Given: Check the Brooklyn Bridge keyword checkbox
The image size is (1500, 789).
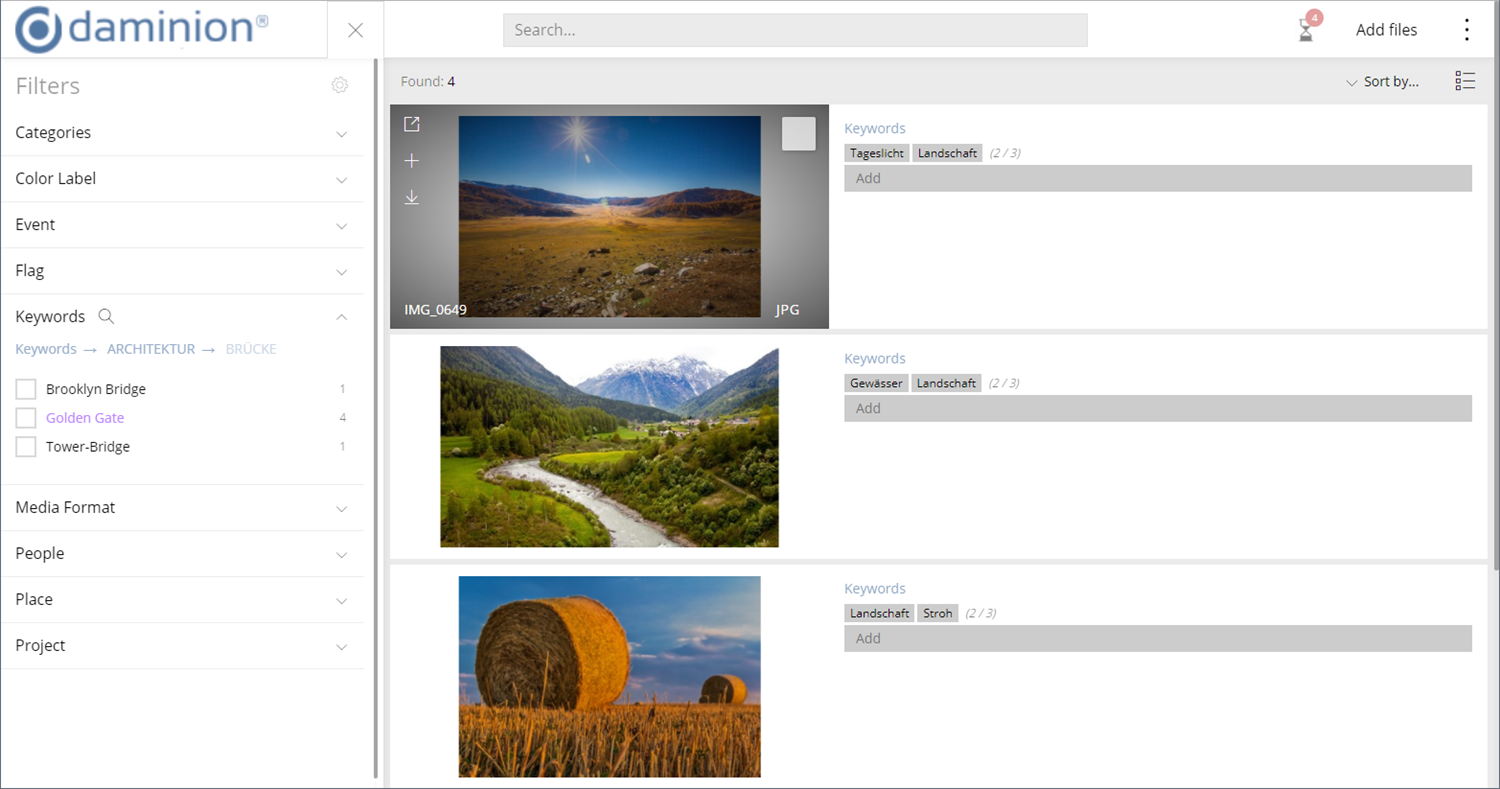Looking at the screenshot, I should [x=26, y=389].
